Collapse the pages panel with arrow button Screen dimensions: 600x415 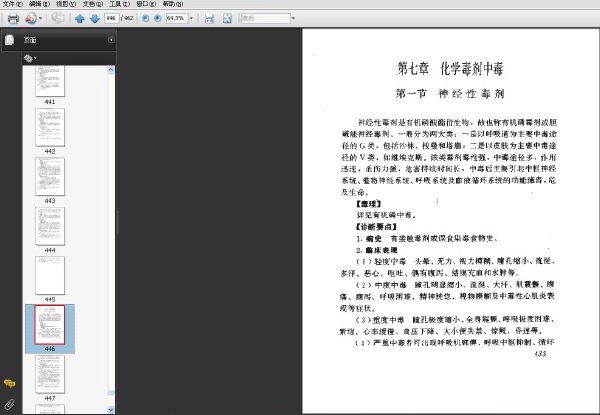[111, 40]
